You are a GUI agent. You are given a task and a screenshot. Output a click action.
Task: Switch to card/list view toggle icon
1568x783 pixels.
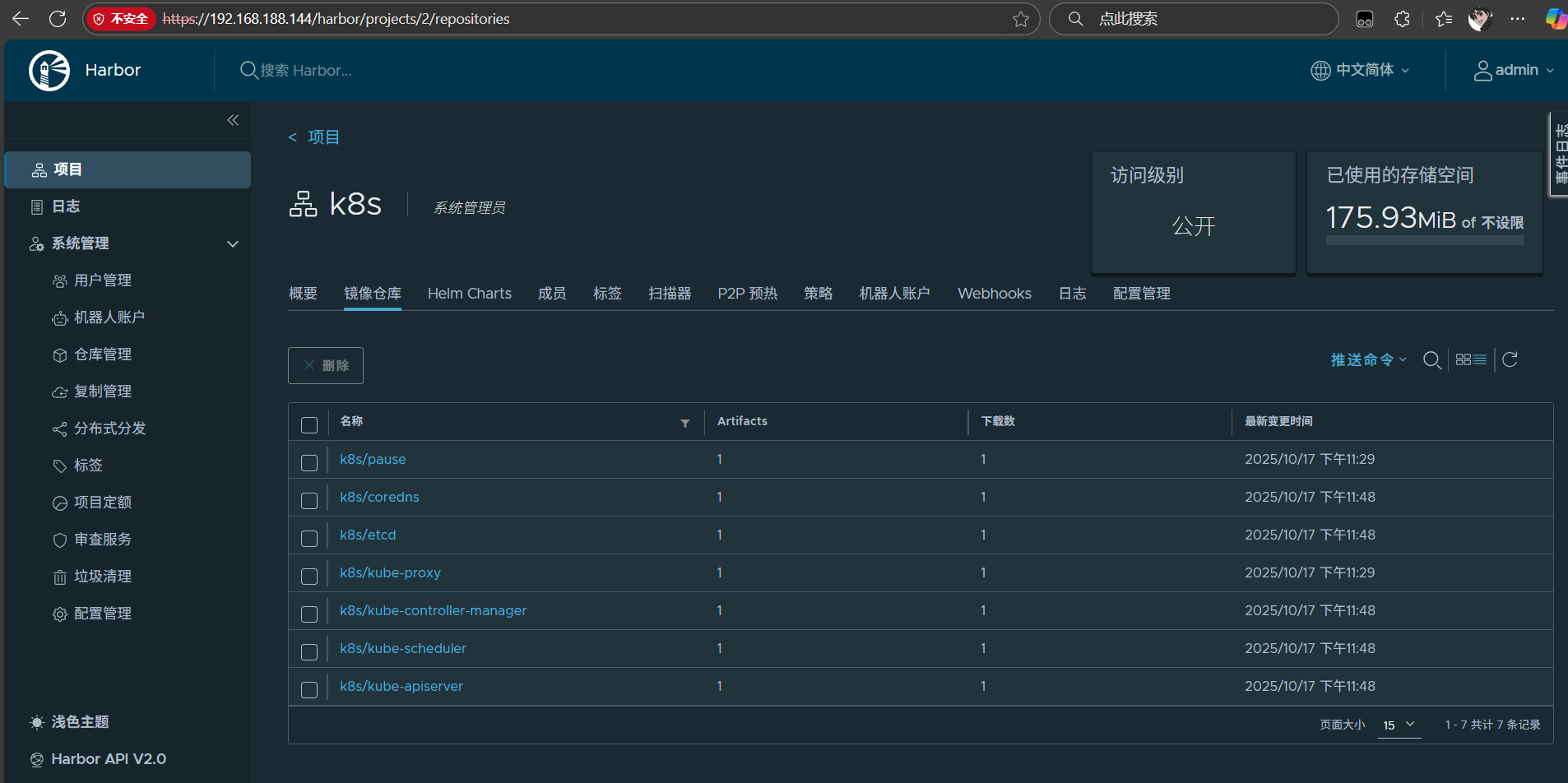tap(1471, 359)
